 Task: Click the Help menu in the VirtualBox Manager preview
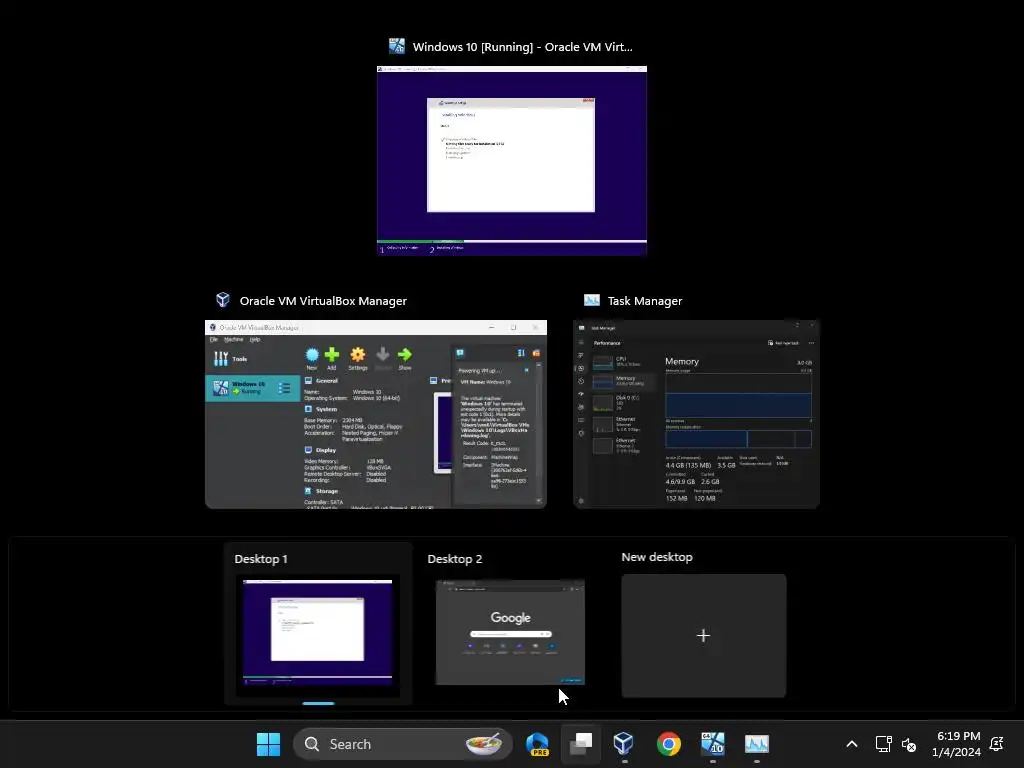coord(255,340)
